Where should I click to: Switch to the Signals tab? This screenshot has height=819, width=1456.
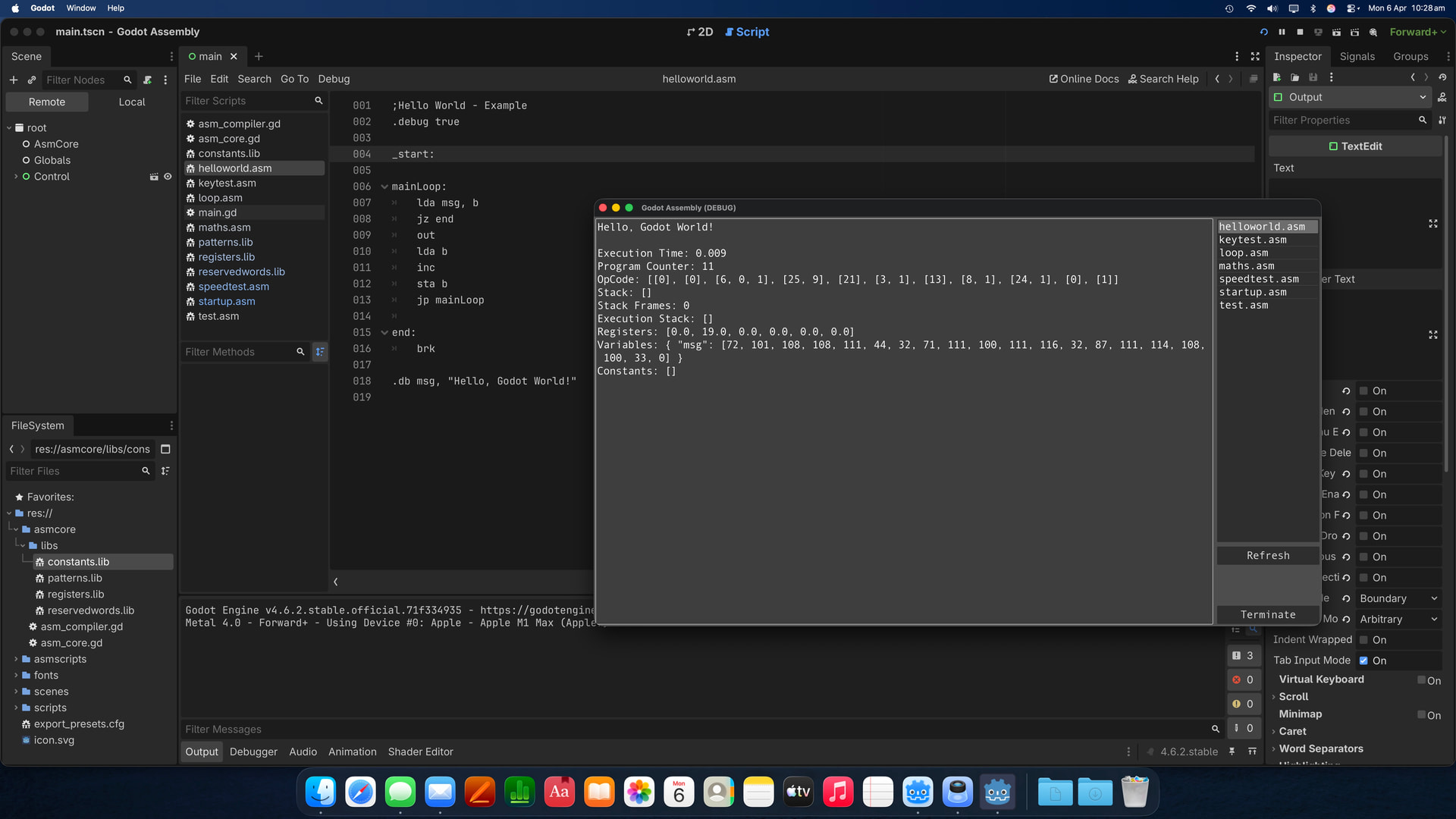point(1357,56)
